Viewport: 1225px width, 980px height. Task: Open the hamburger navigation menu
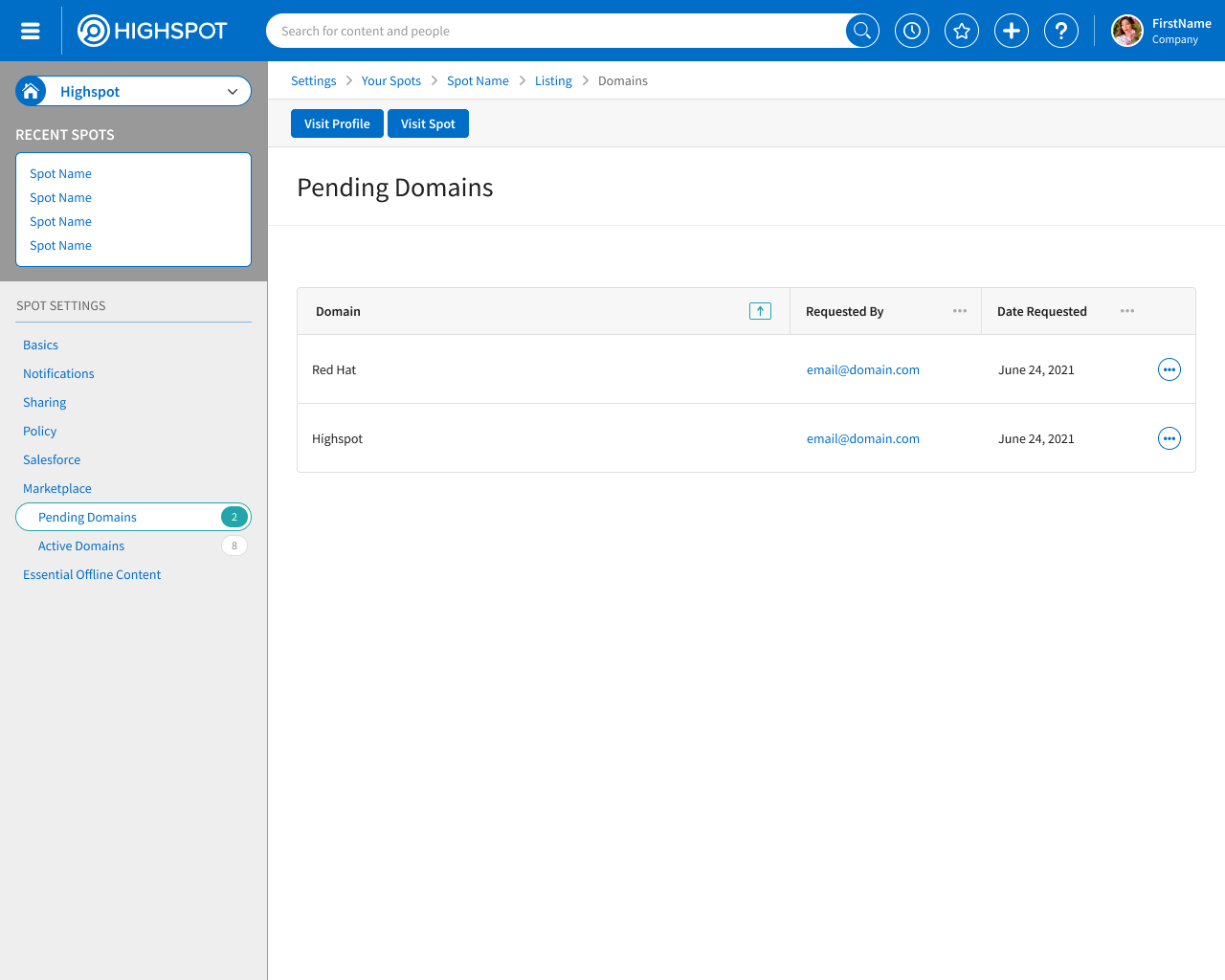[x=31, y=31]
